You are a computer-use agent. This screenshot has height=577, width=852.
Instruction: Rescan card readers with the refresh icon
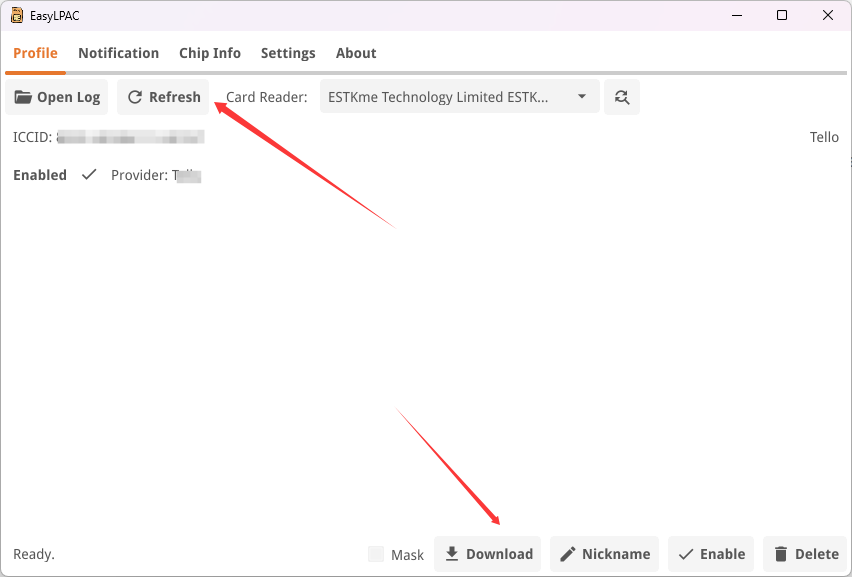tap(622, 97)
